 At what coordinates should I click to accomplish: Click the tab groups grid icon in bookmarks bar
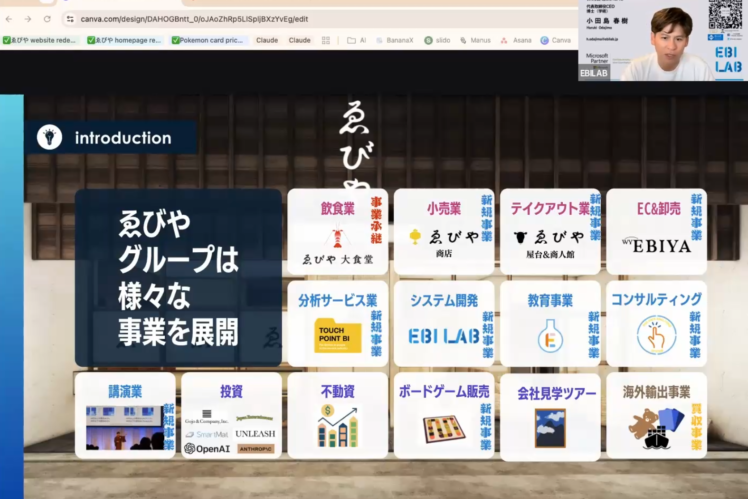[x=326, y=41]
